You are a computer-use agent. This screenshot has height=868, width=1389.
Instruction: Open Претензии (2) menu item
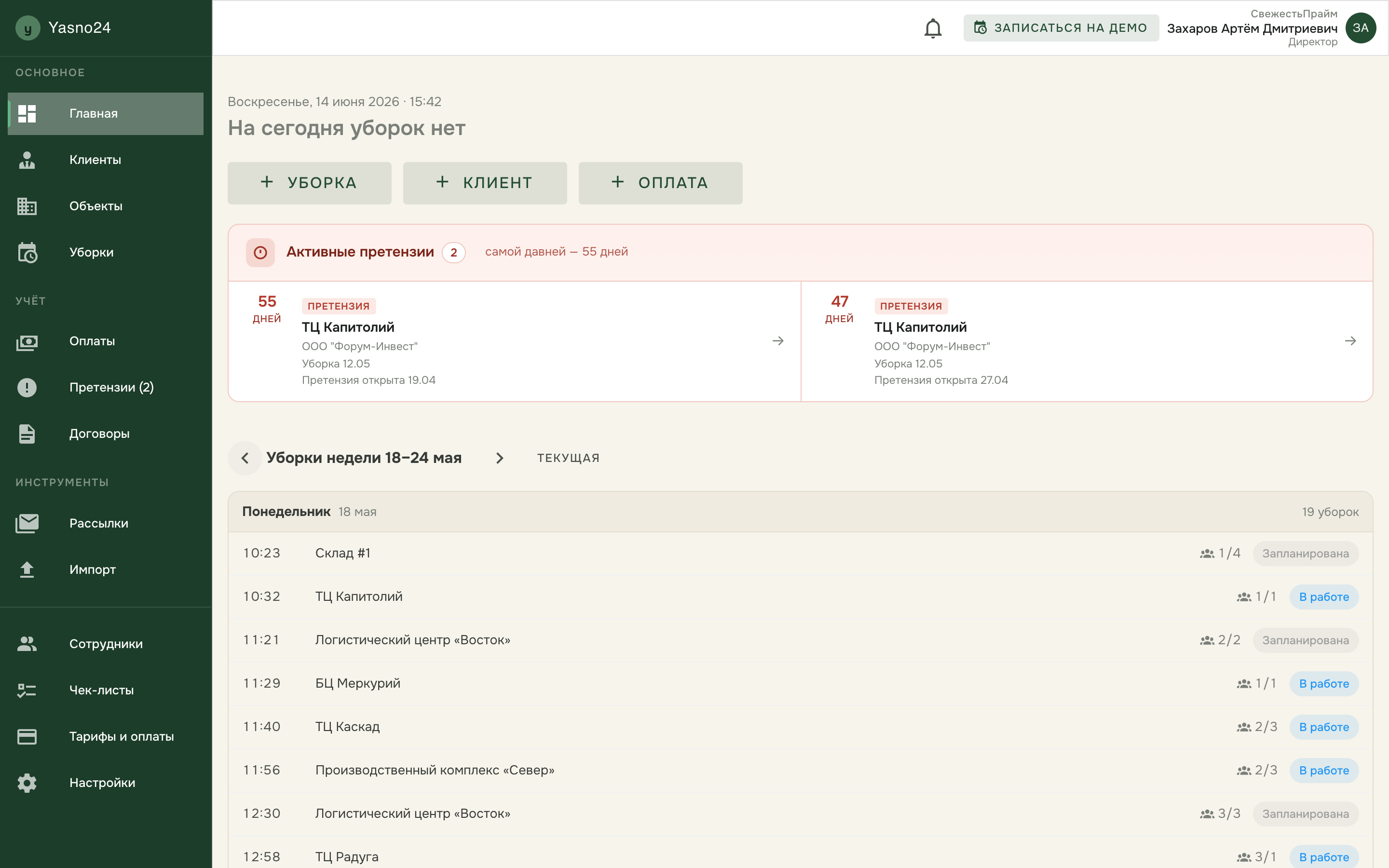(x=106, y=388)
